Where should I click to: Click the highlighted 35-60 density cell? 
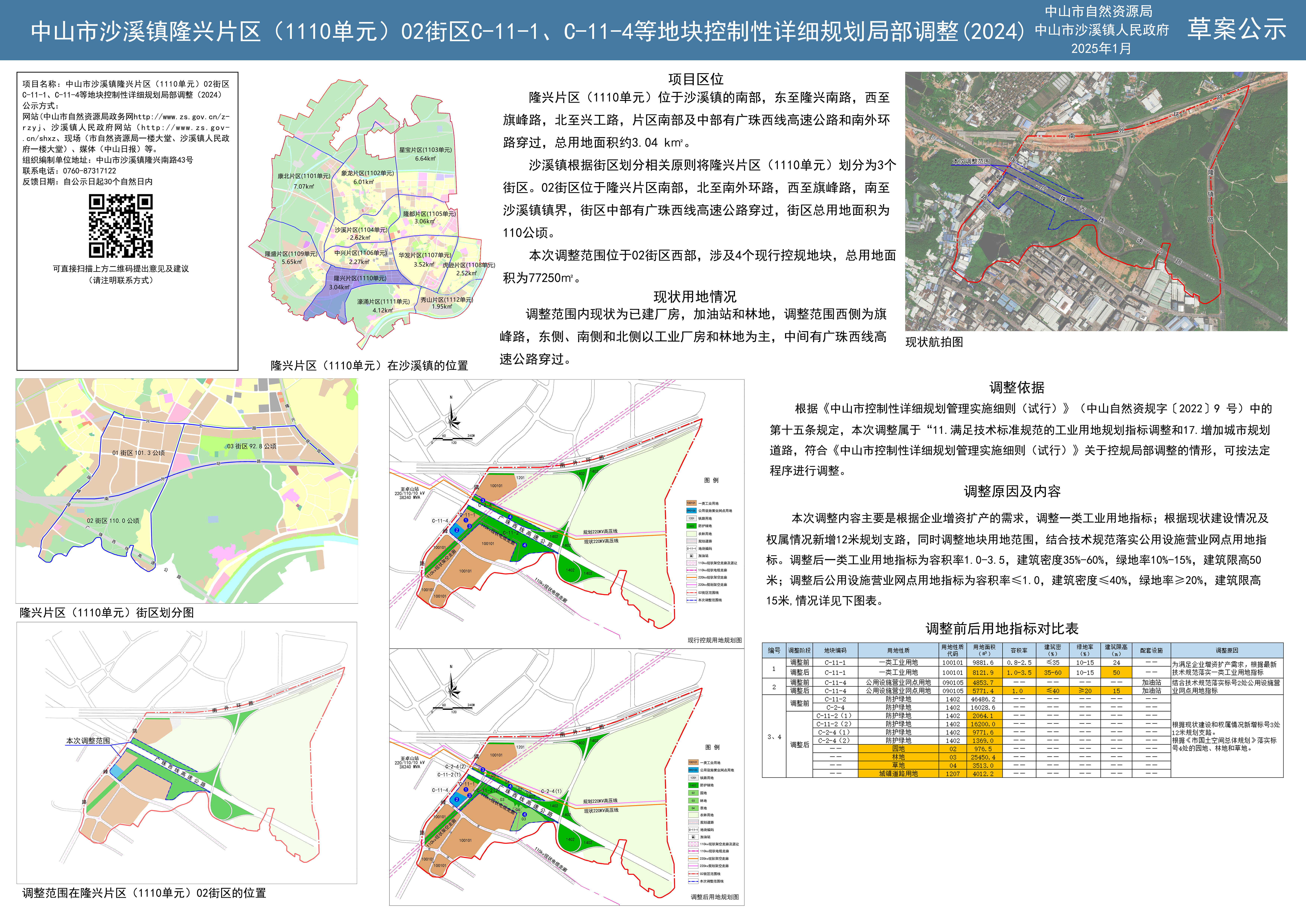click(1052, 672)
